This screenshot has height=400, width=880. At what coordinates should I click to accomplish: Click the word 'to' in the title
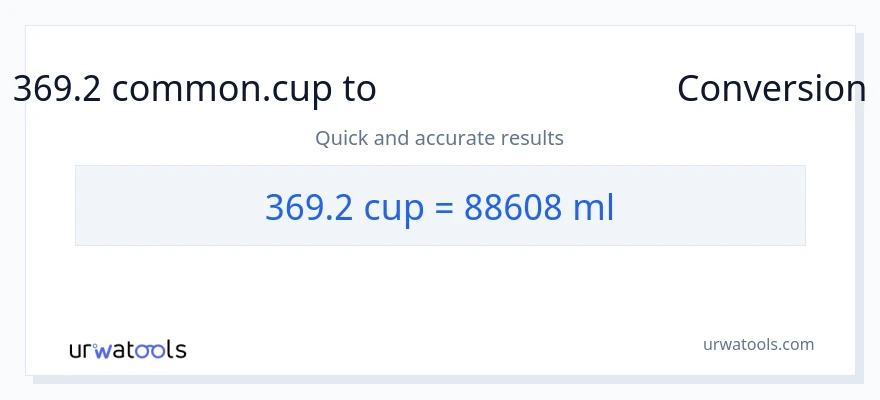point(360,89)
